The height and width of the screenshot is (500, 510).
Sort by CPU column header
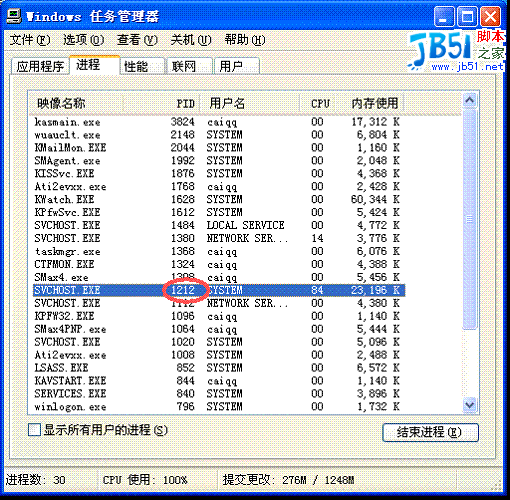(317, 103)
